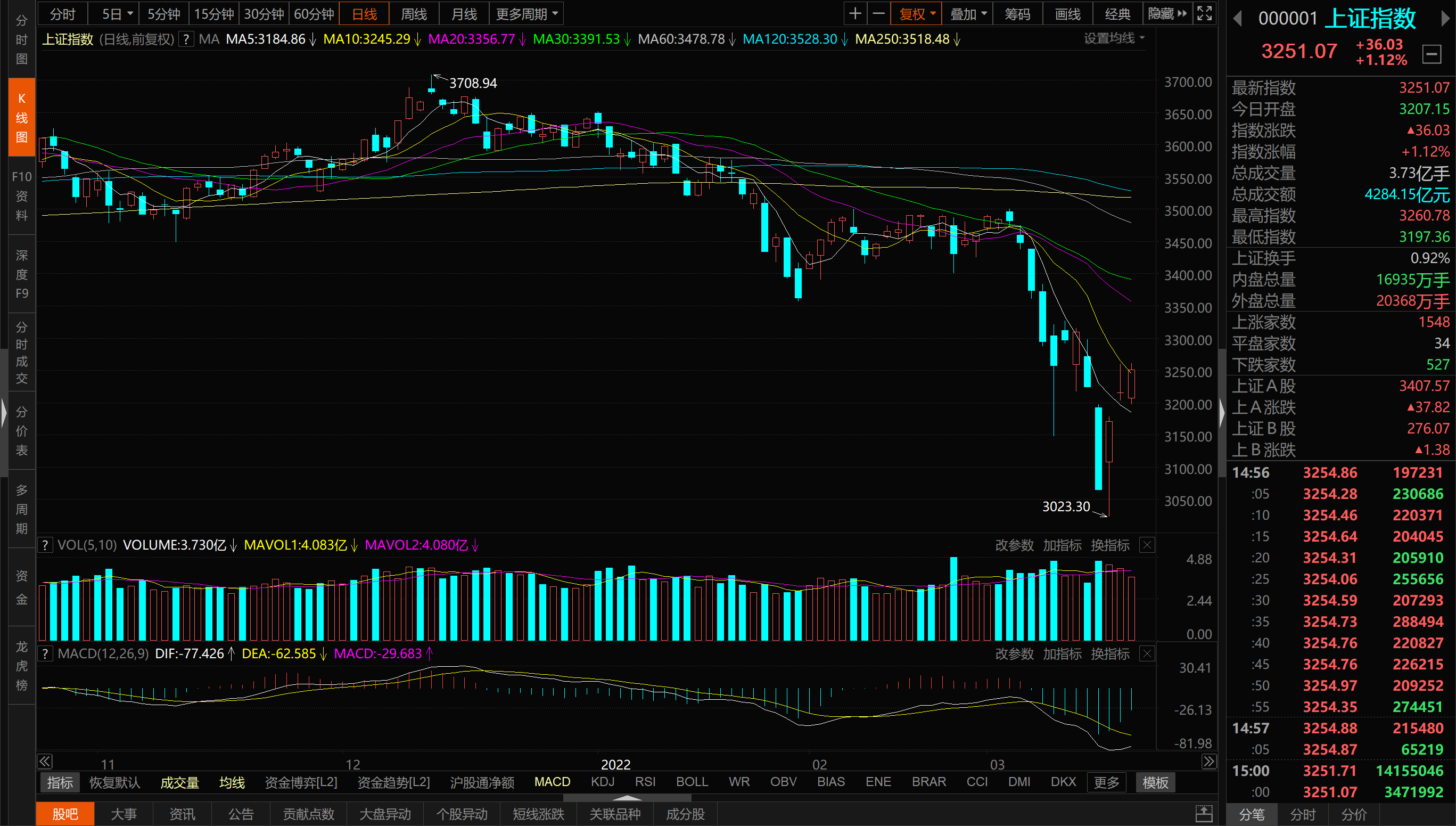Click the zoom in plus icon

coord(855,14)
